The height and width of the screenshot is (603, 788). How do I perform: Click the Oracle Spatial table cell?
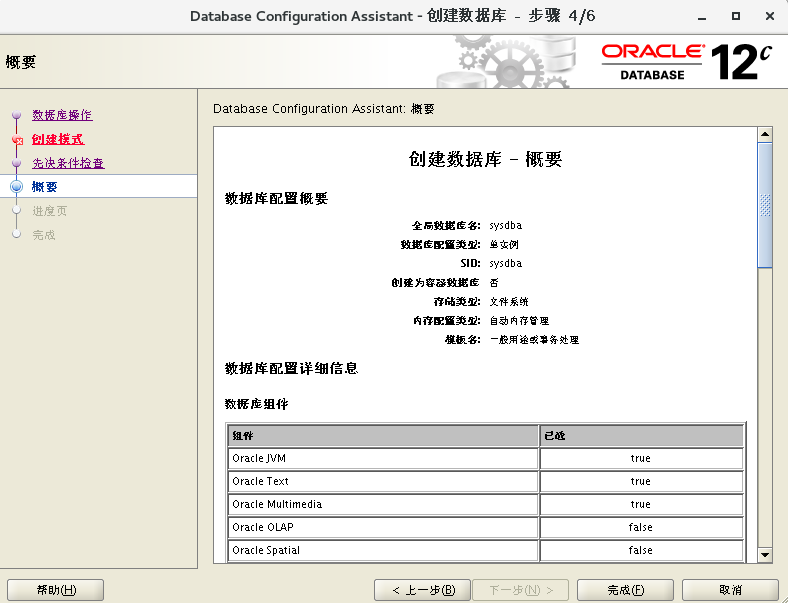tap(383, 550)
